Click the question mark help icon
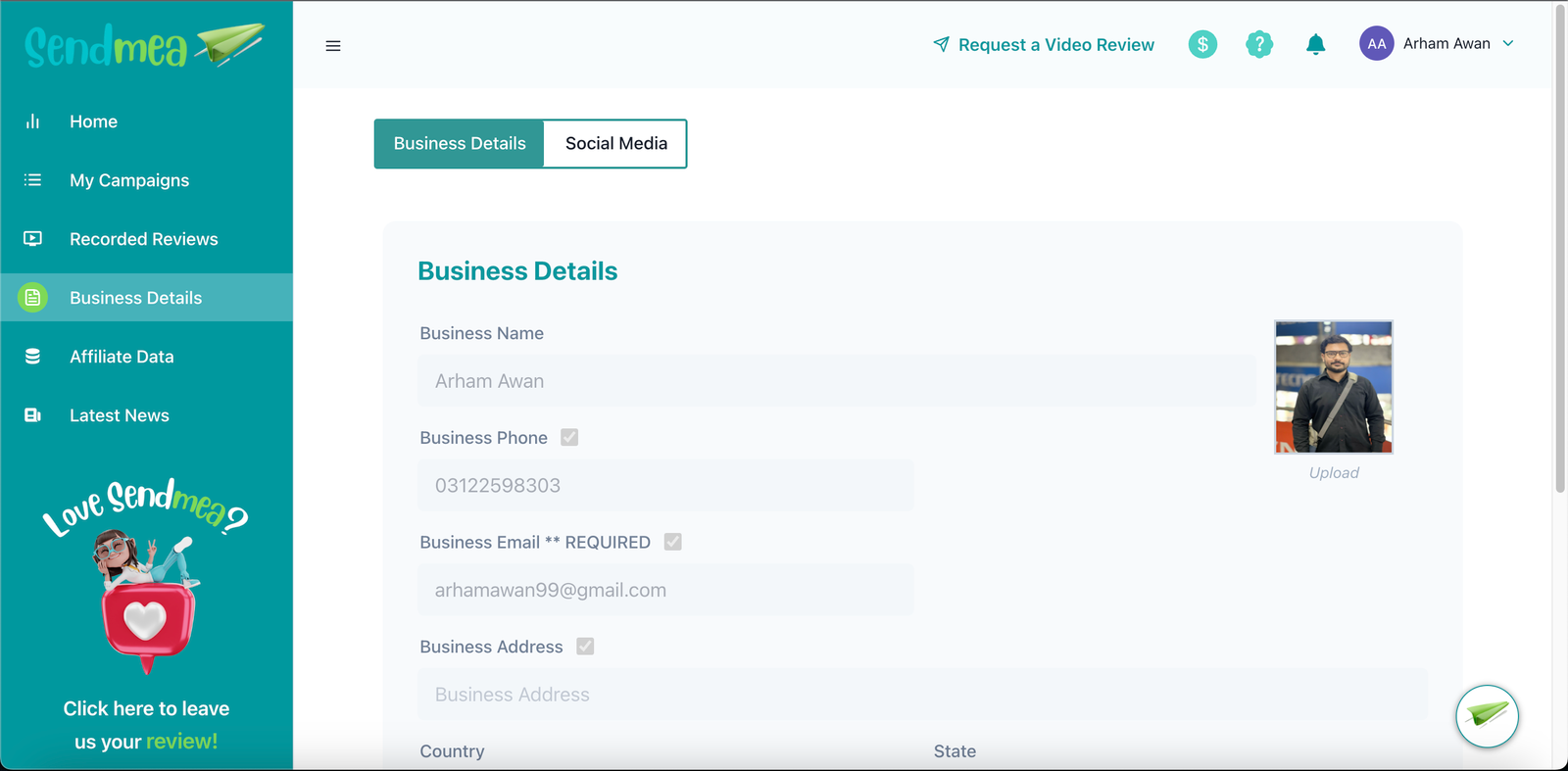The image size is (1568, 771). click(1258, 44)
